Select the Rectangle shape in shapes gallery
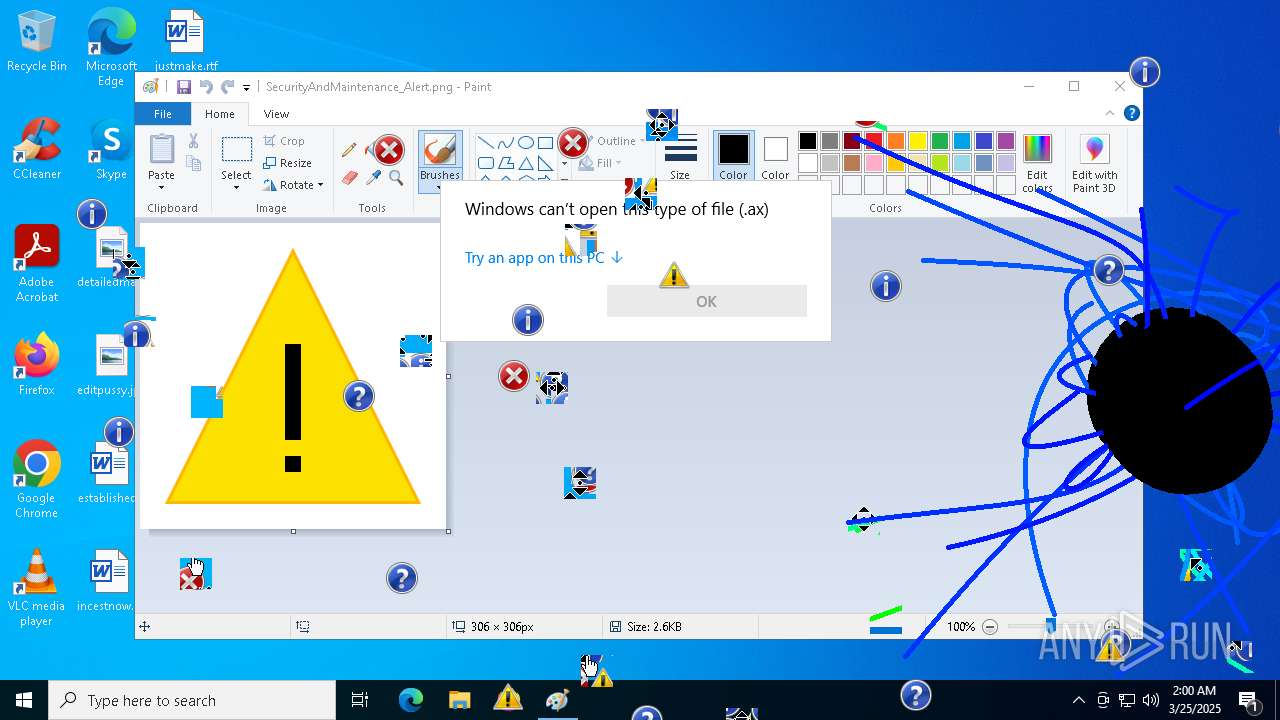 pyautogui.click(x=545, y=142)
